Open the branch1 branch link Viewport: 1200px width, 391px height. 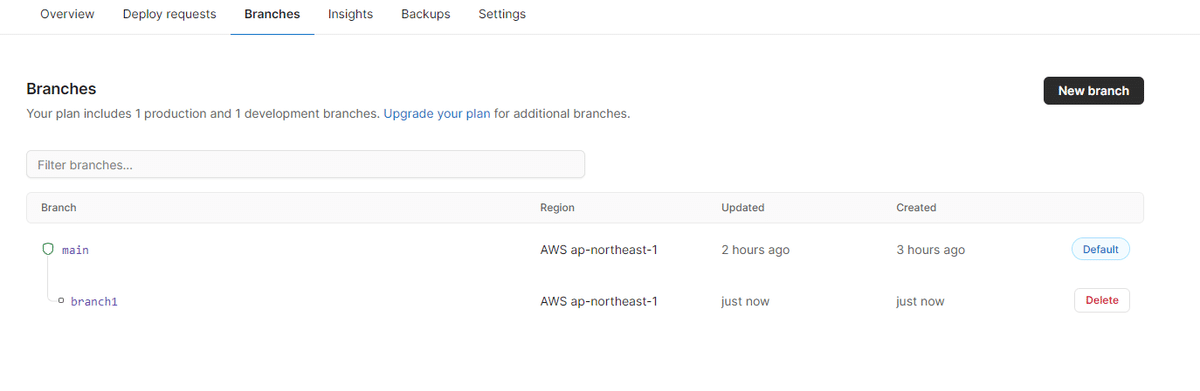pyautogui.click(x=94, y=301)
